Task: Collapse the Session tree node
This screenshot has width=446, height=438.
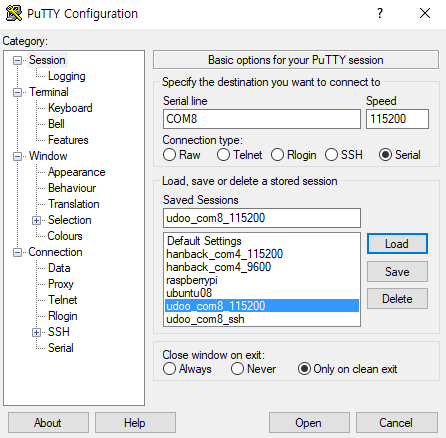Action: point(17,60)
